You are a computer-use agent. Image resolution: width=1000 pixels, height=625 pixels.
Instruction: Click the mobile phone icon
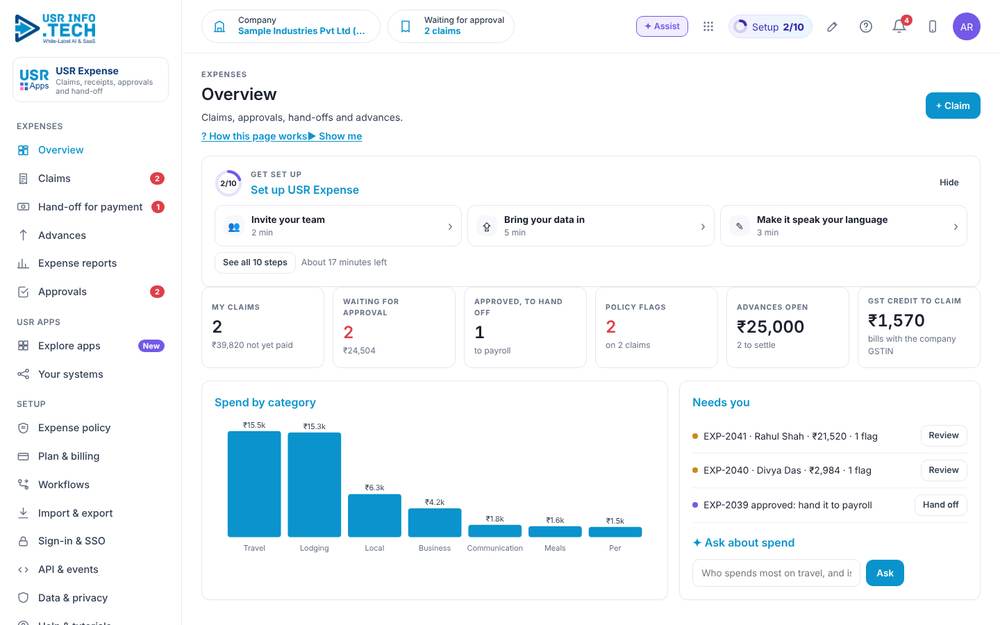coord(932,26)
